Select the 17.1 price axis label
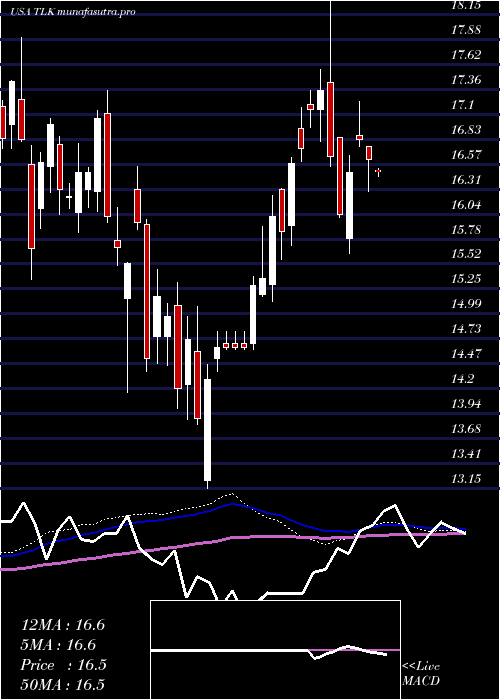 pyautogui.click(x=462, y=105)
